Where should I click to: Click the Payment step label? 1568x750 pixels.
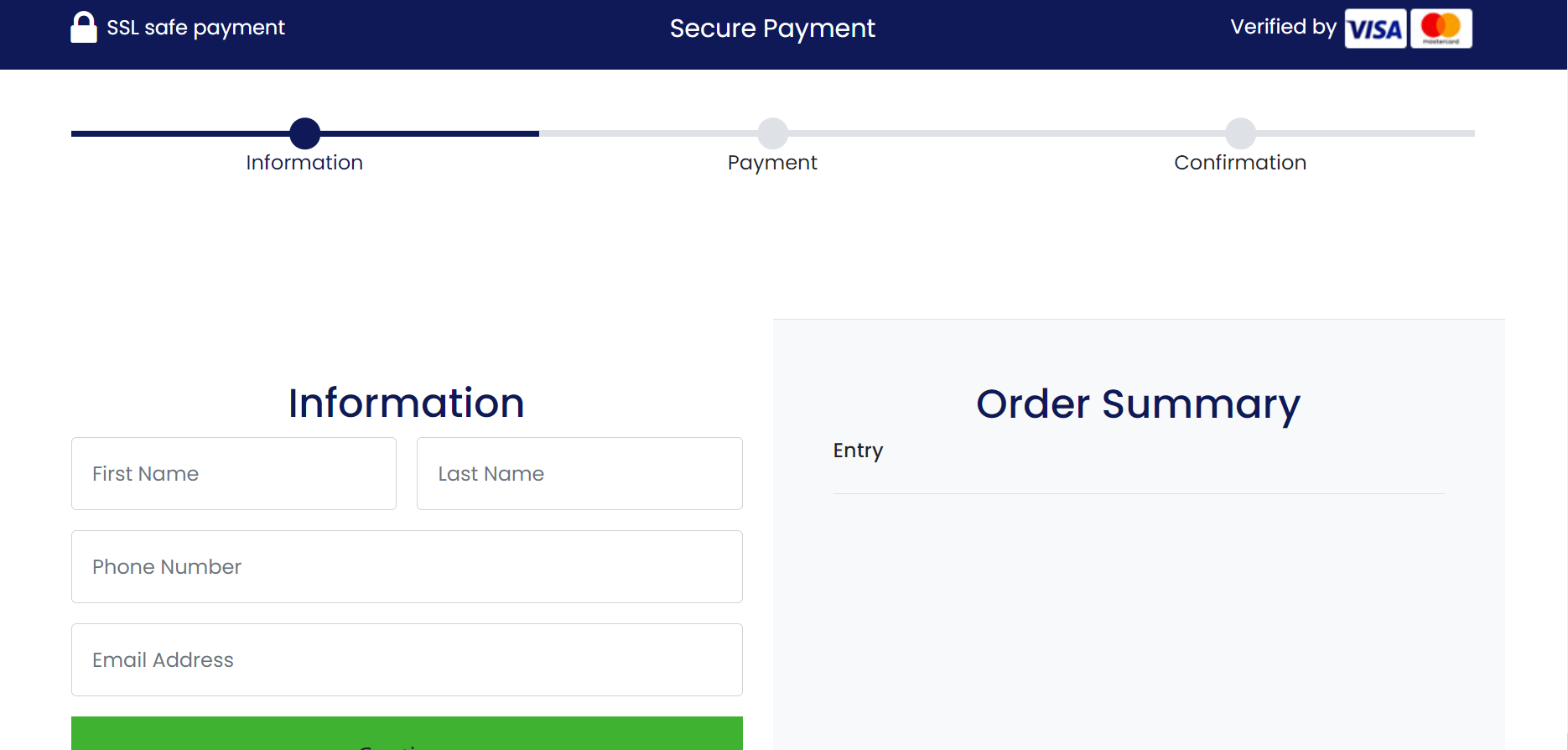[772, 163]
